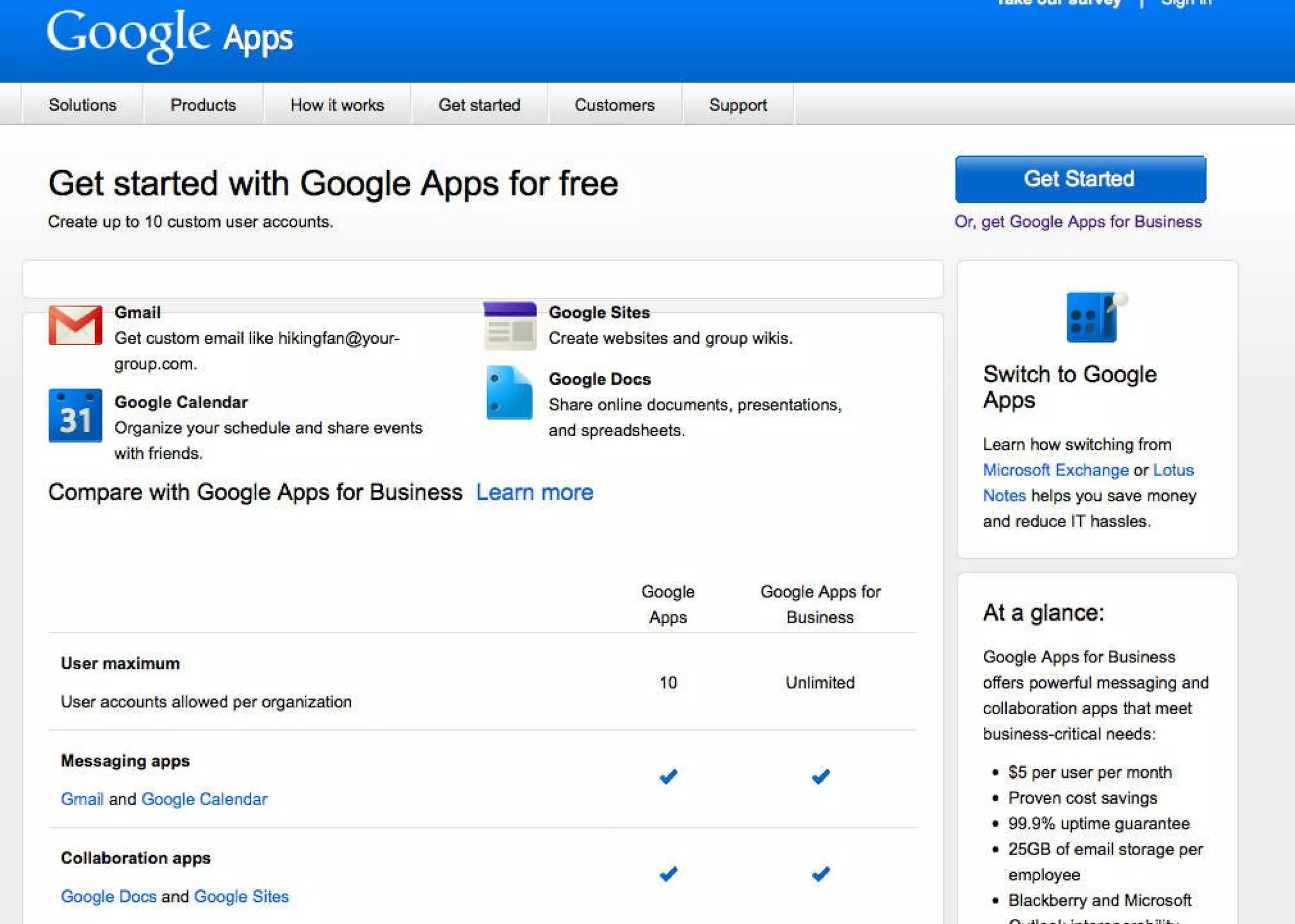
Task: Click the Sign in link in header
Action: coord(1186,3)
